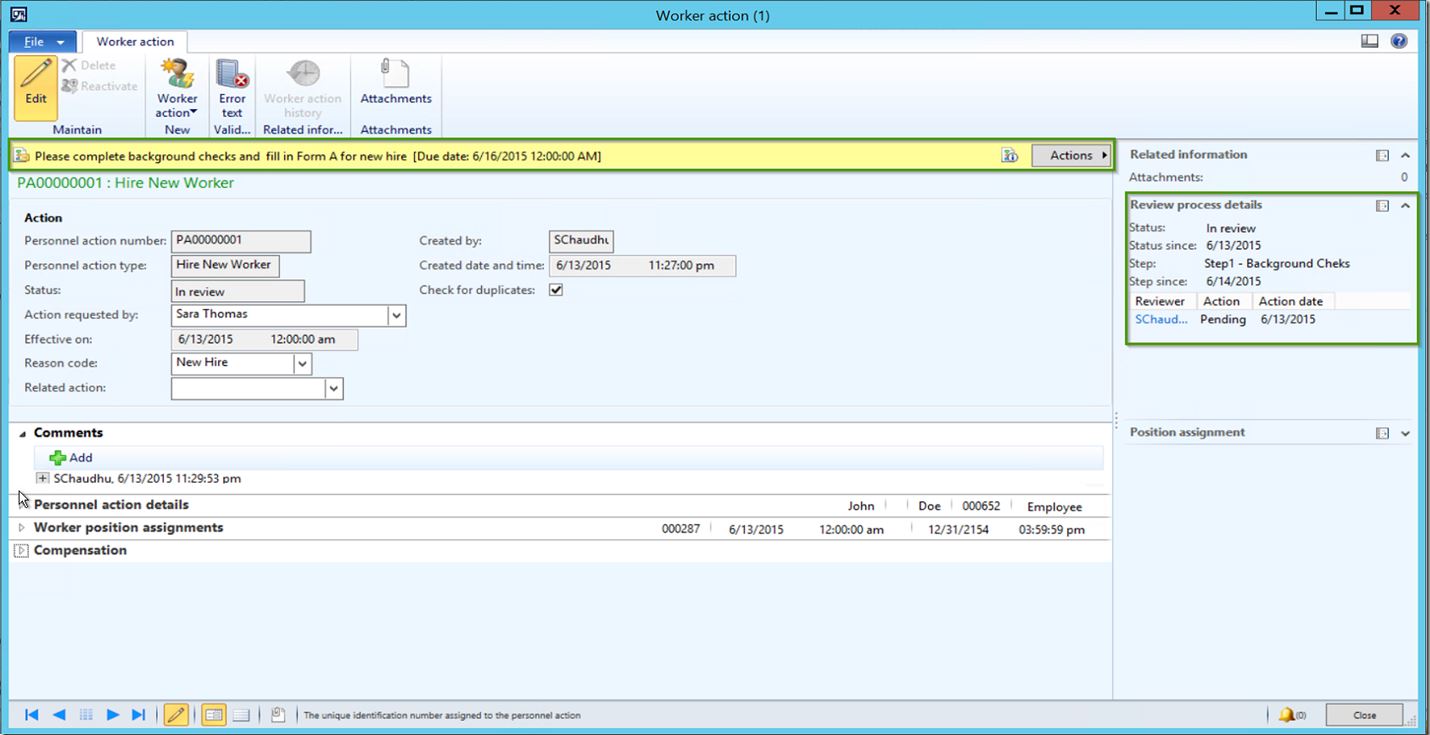Click the Actions button in workflow bar
Screen dimensions: 1430x735
[1071, 155]
